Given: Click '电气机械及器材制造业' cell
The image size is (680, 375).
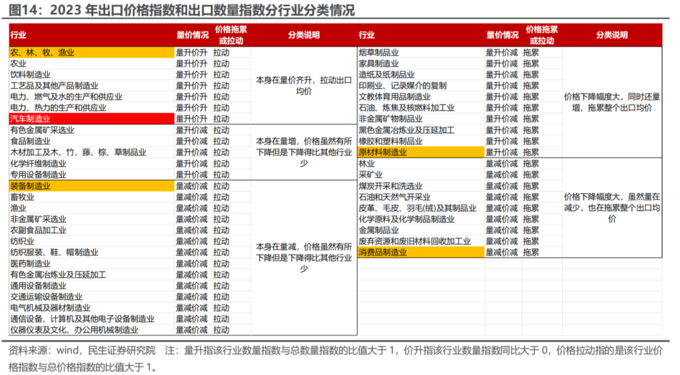Looking at the screenshot, I should 50,308.
